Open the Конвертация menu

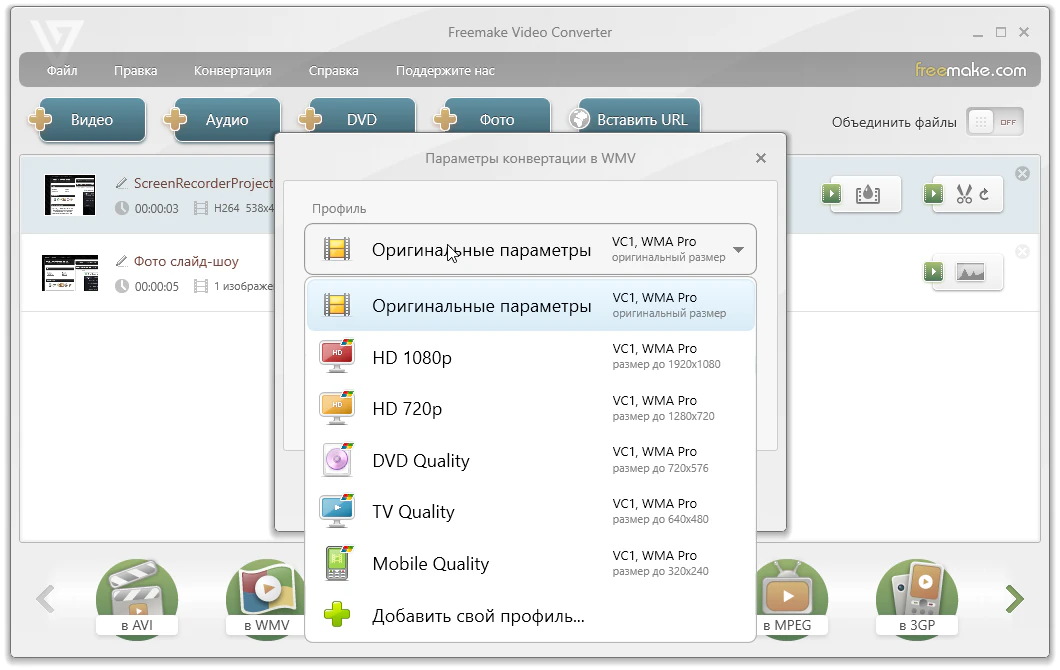(x=232, y=71)
